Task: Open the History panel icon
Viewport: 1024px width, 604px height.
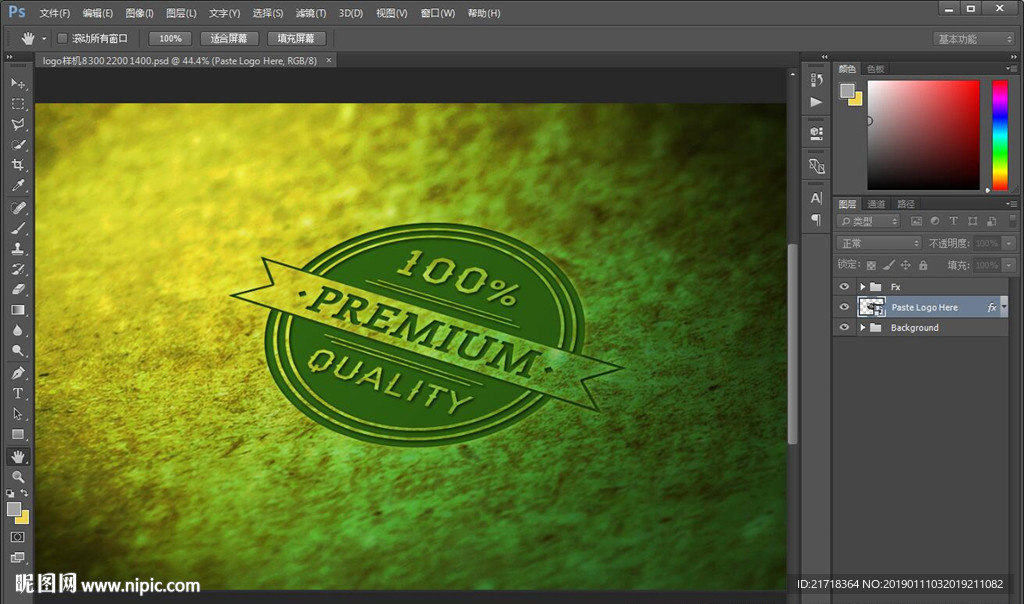Action: pos(816,80)
